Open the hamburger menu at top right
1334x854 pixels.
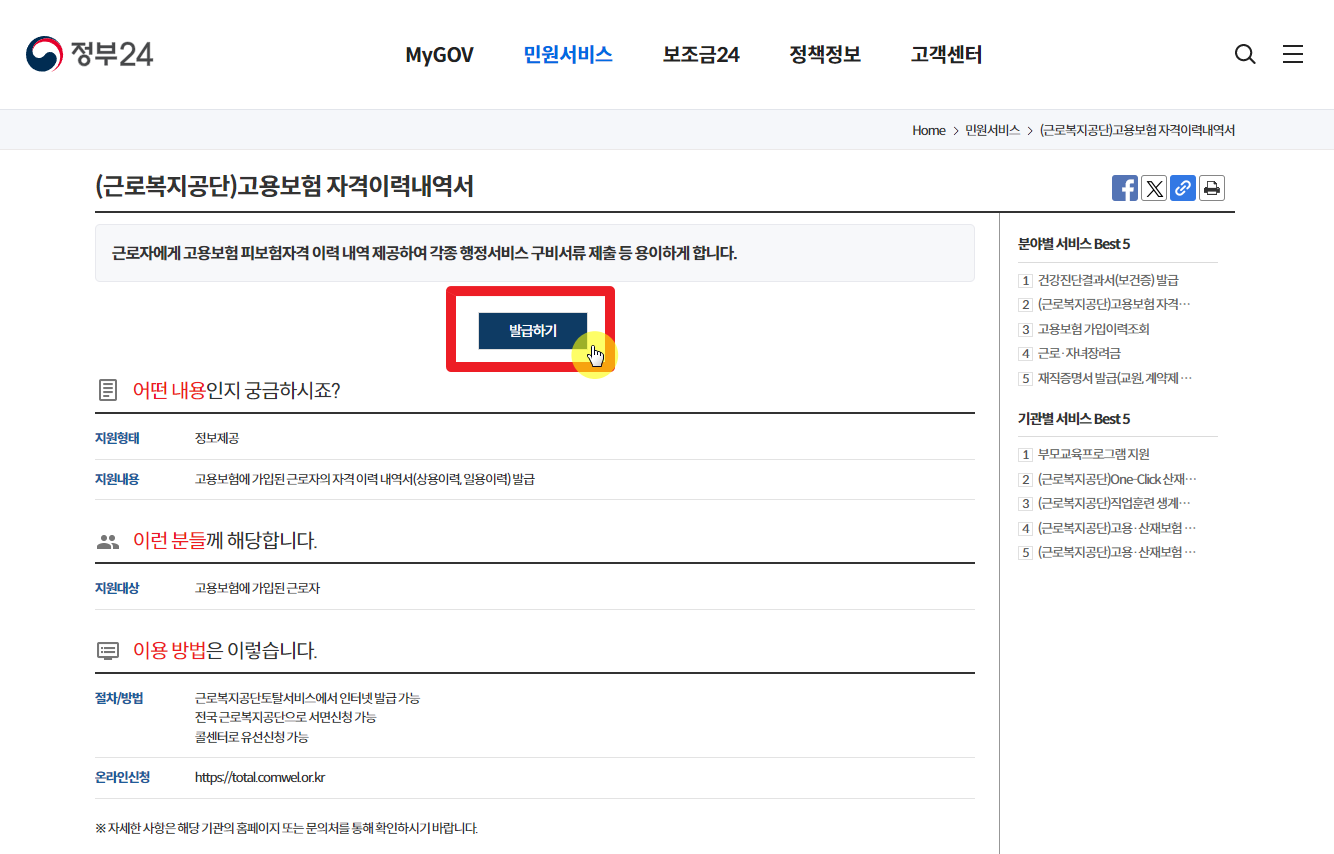tap(1293, 54)
